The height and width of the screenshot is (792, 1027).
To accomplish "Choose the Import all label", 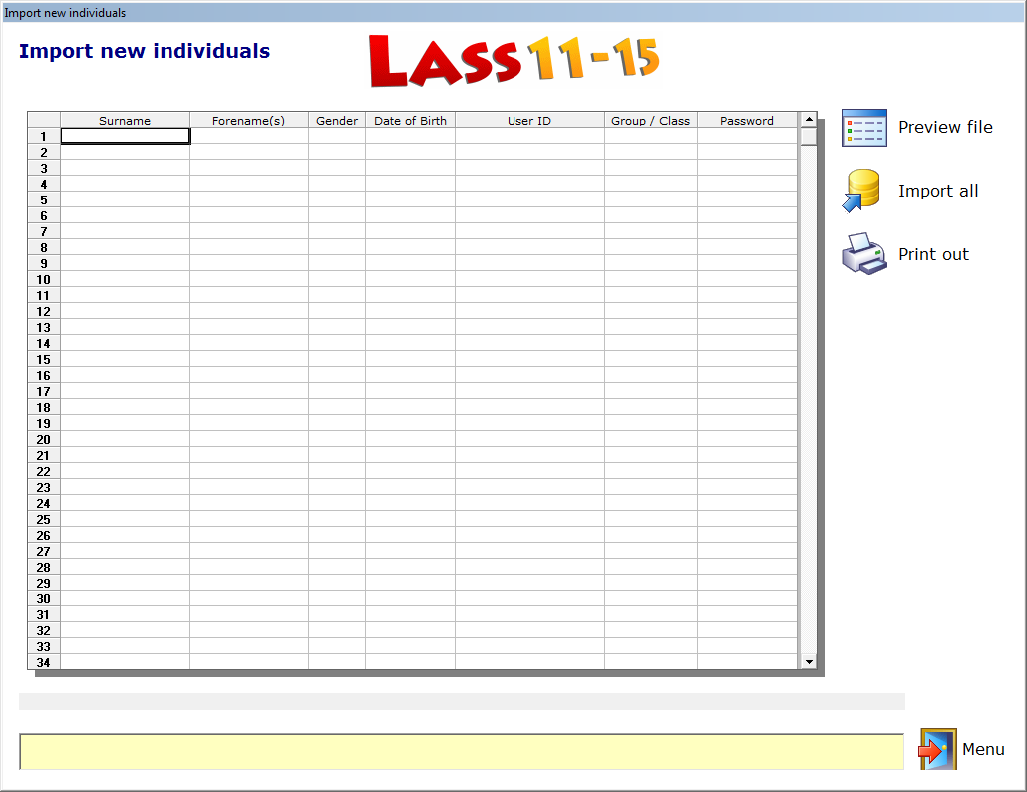I will click(x=938, y=191).
